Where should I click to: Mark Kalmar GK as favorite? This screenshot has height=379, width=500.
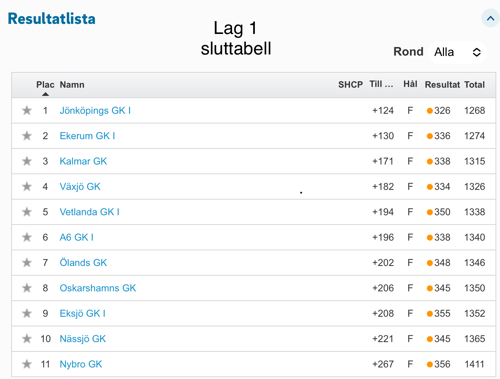pyautogui.click(x=27, y=161)
